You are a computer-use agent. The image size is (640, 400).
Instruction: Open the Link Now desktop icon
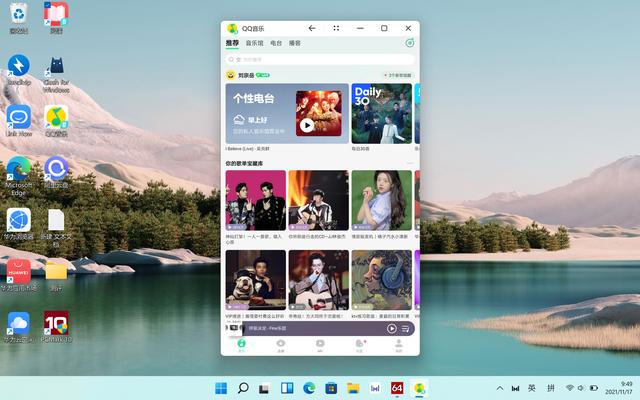click(18, 121)
